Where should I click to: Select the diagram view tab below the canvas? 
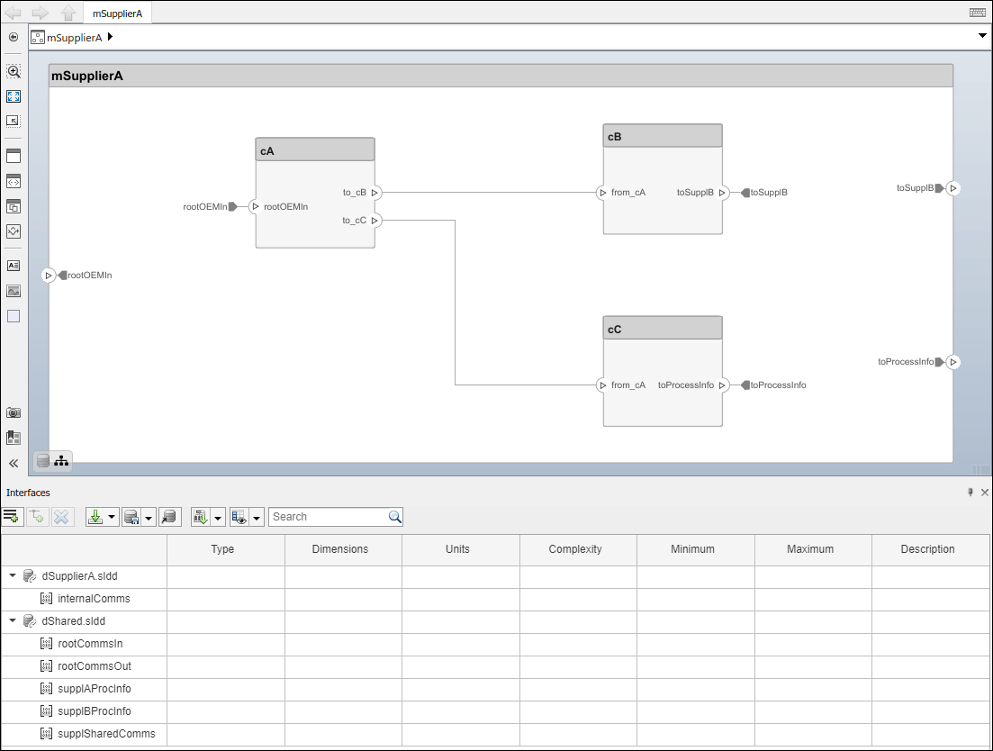41,461
